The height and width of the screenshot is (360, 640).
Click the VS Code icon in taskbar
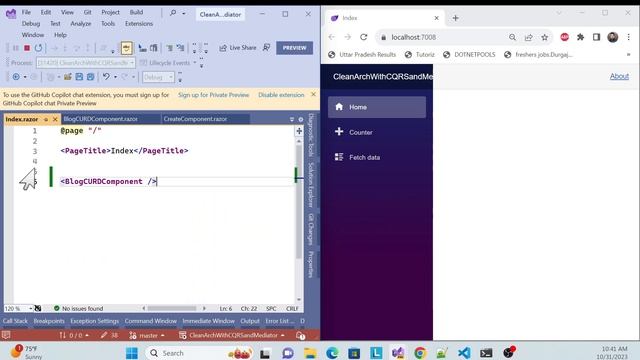click(464, 353)
